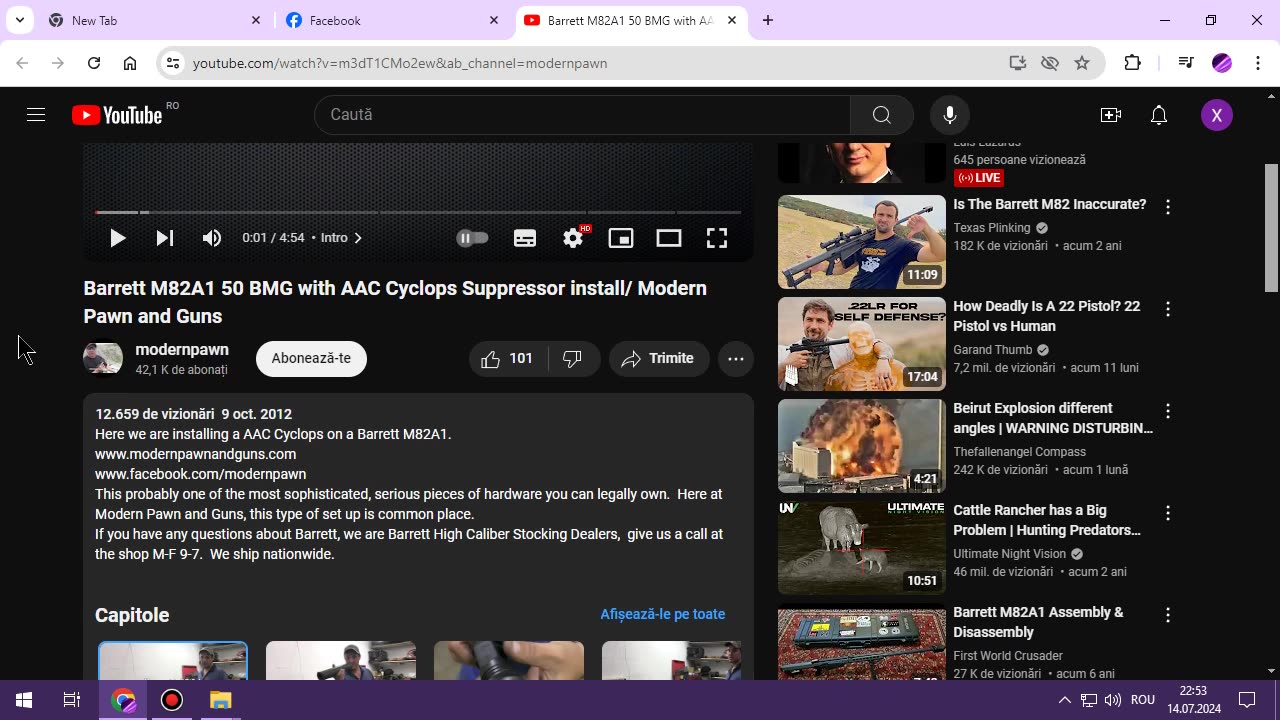Toggle the autoplay switch

click(x=472, y=238)
